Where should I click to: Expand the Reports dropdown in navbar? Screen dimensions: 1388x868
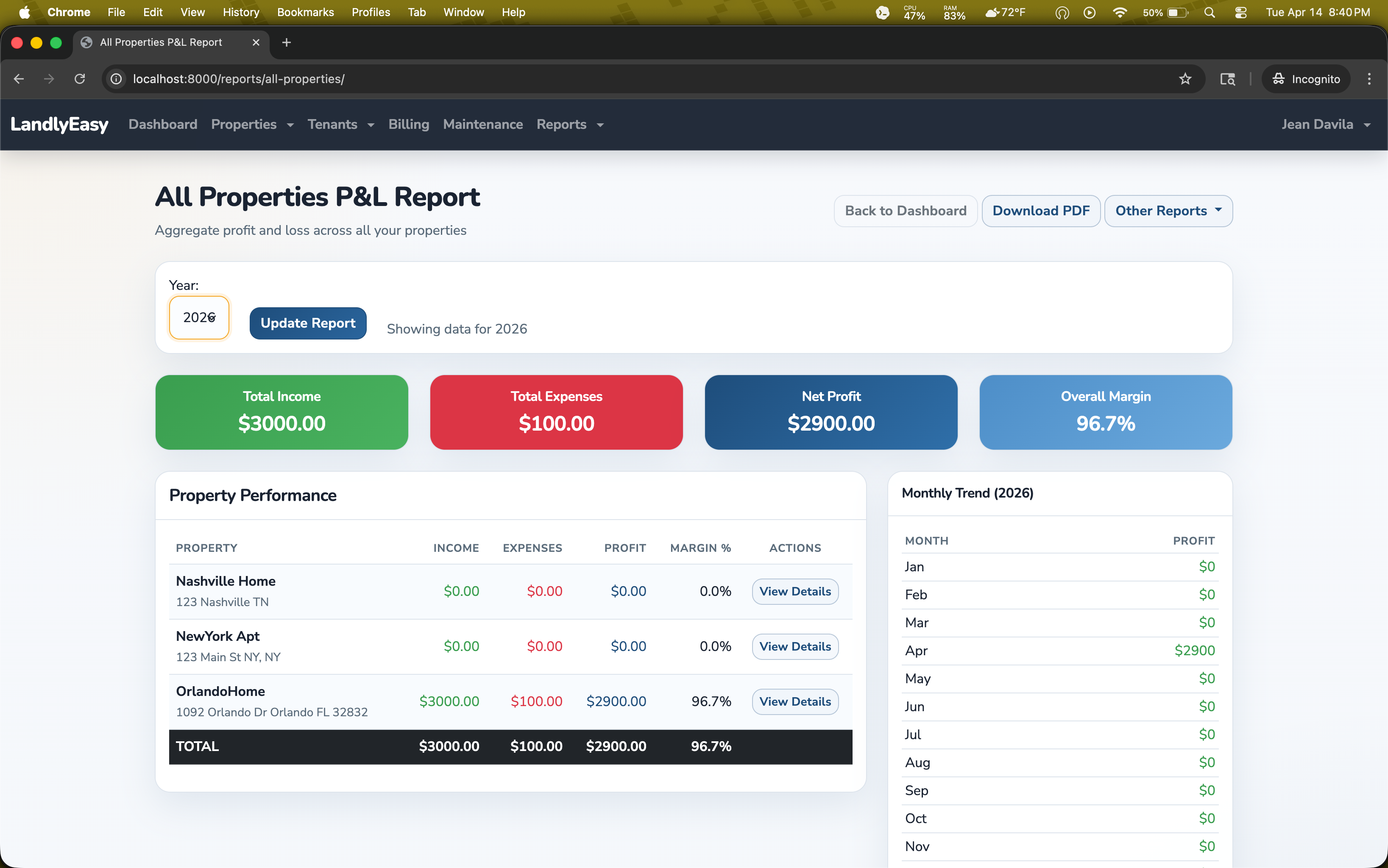(570, 124)
